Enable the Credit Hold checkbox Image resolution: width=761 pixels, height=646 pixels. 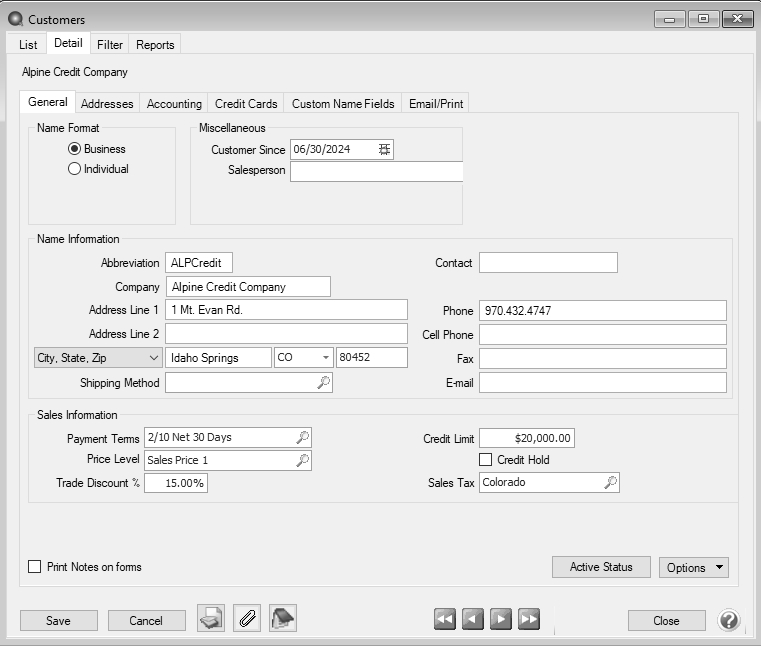pyautogui.click(x=486, y=460)
